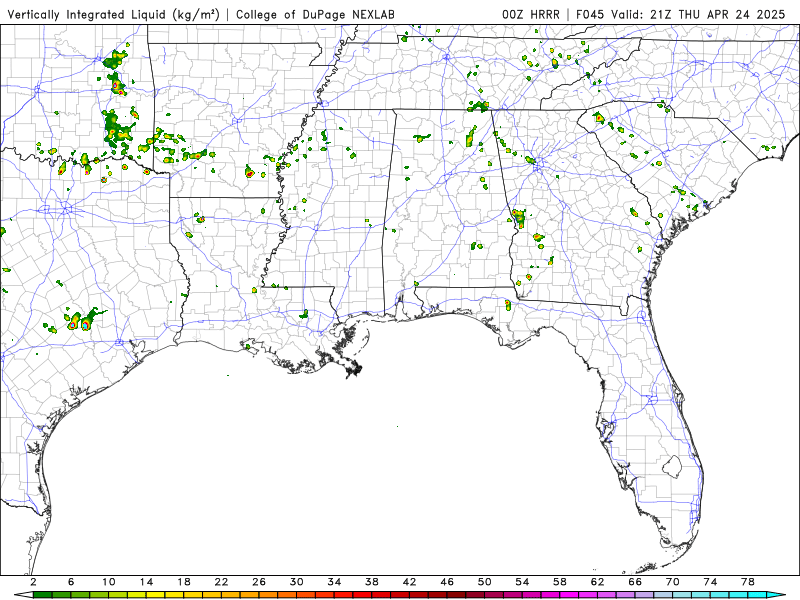The image size is (800, 600).
Task: Click the legend value '54'
Action: [x=522, y=582]
